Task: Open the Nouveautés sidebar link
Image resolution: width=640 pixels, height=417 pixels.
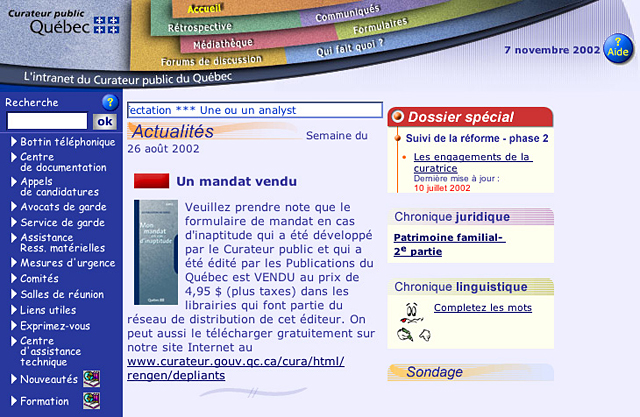Action: 49,379
